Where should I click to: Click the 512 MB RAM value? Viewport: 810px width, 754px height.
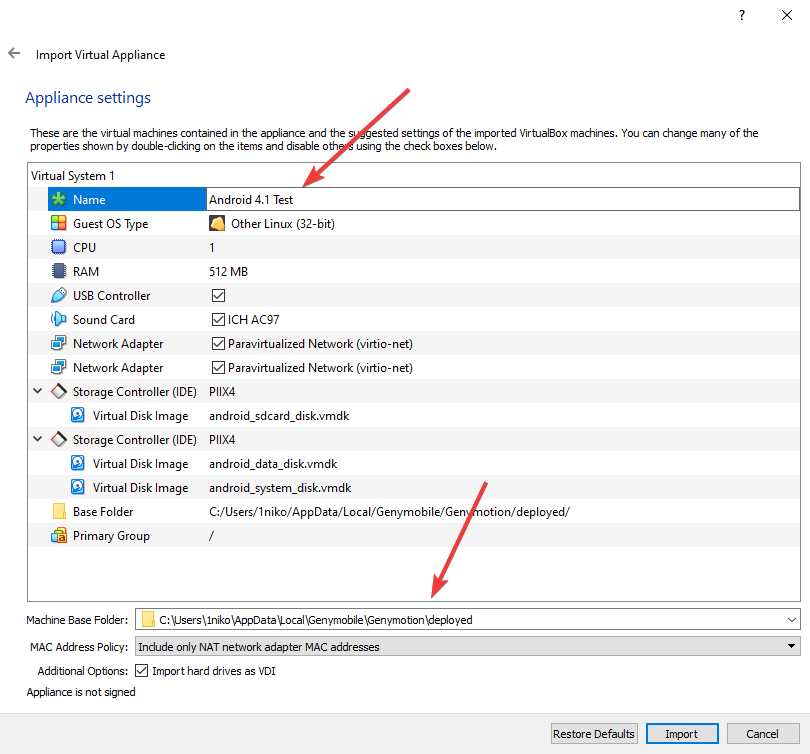[228, 271]
